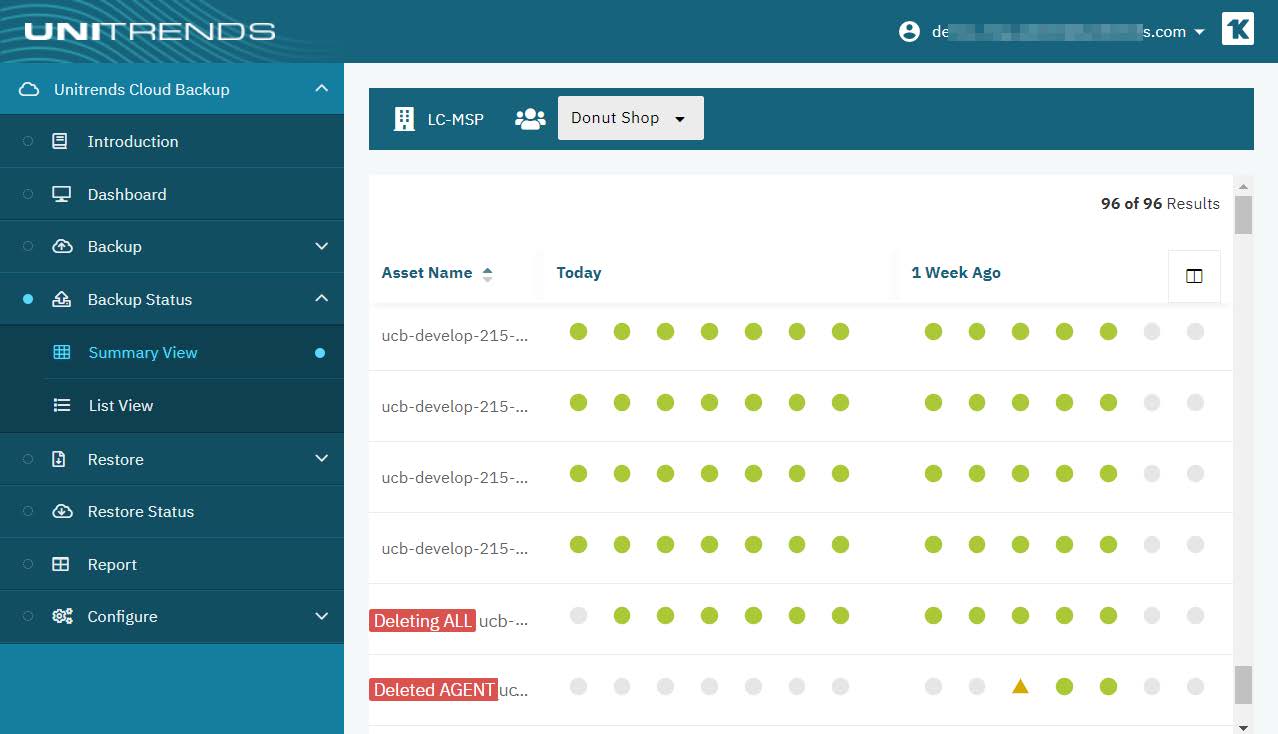Click the Deleted AGENT red badge
The image size is (1278, 734).
[x=433, y=690]
